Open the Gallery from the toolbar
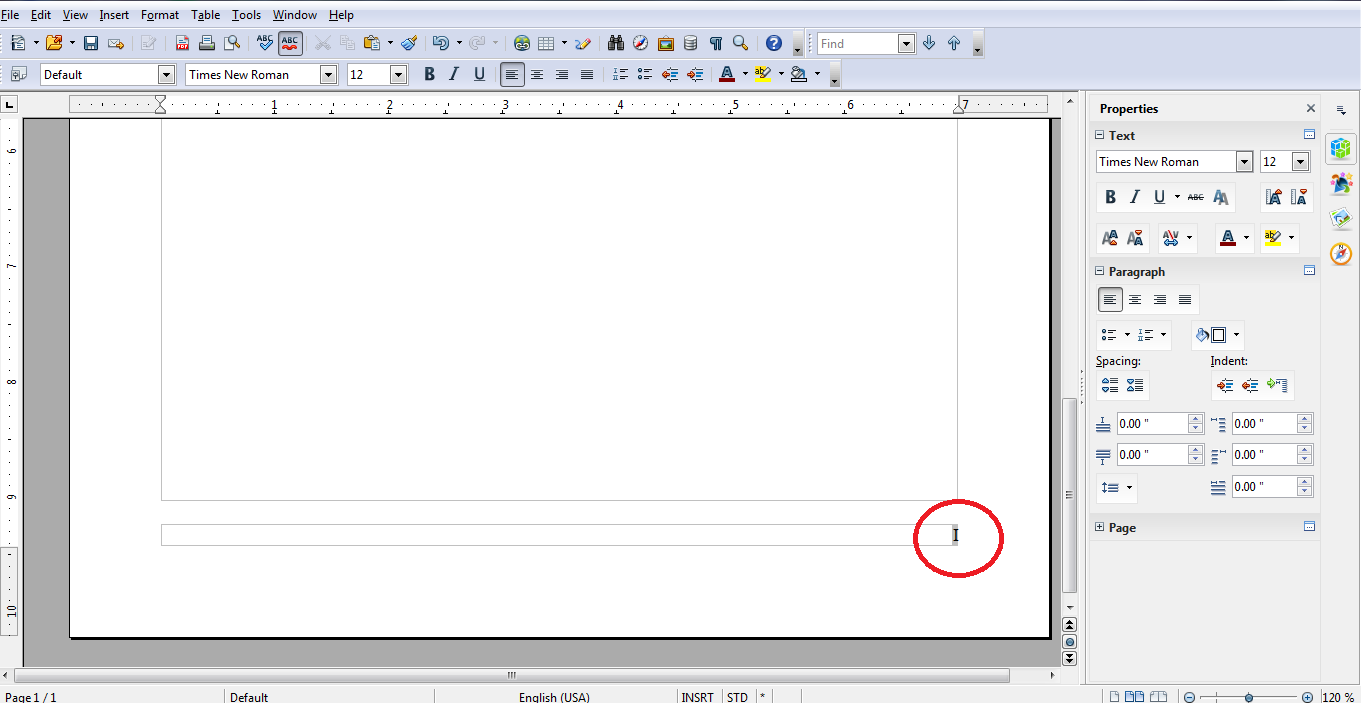Viewport: 1361px width, 703px height. [x=665, y=43]
